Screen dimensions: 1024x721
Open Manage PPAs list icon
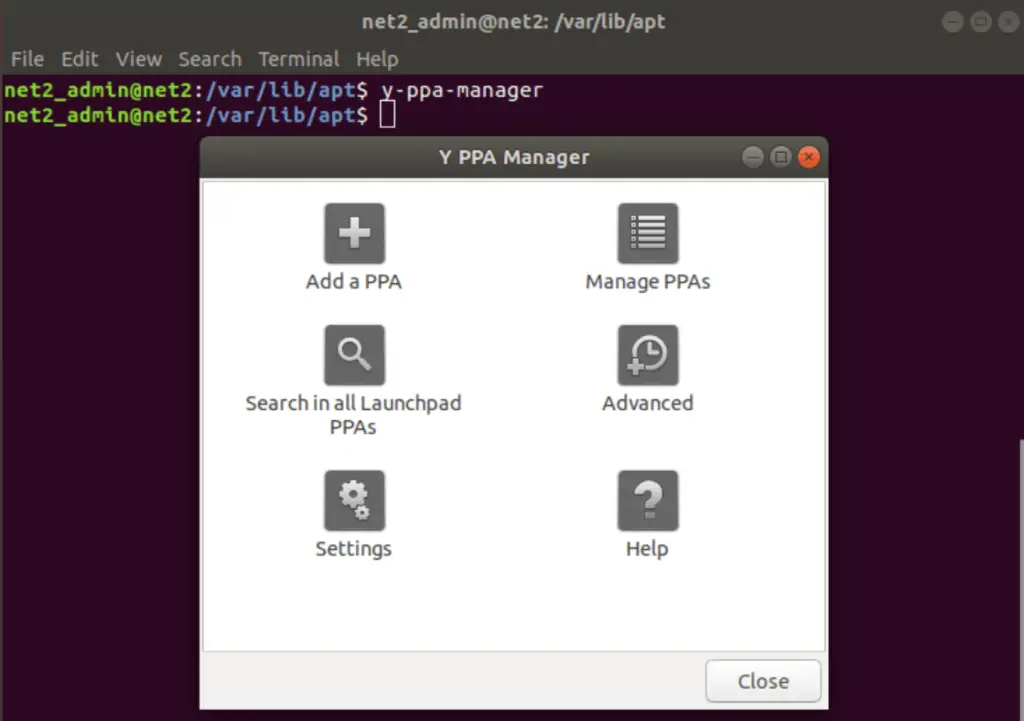point(647,234)
